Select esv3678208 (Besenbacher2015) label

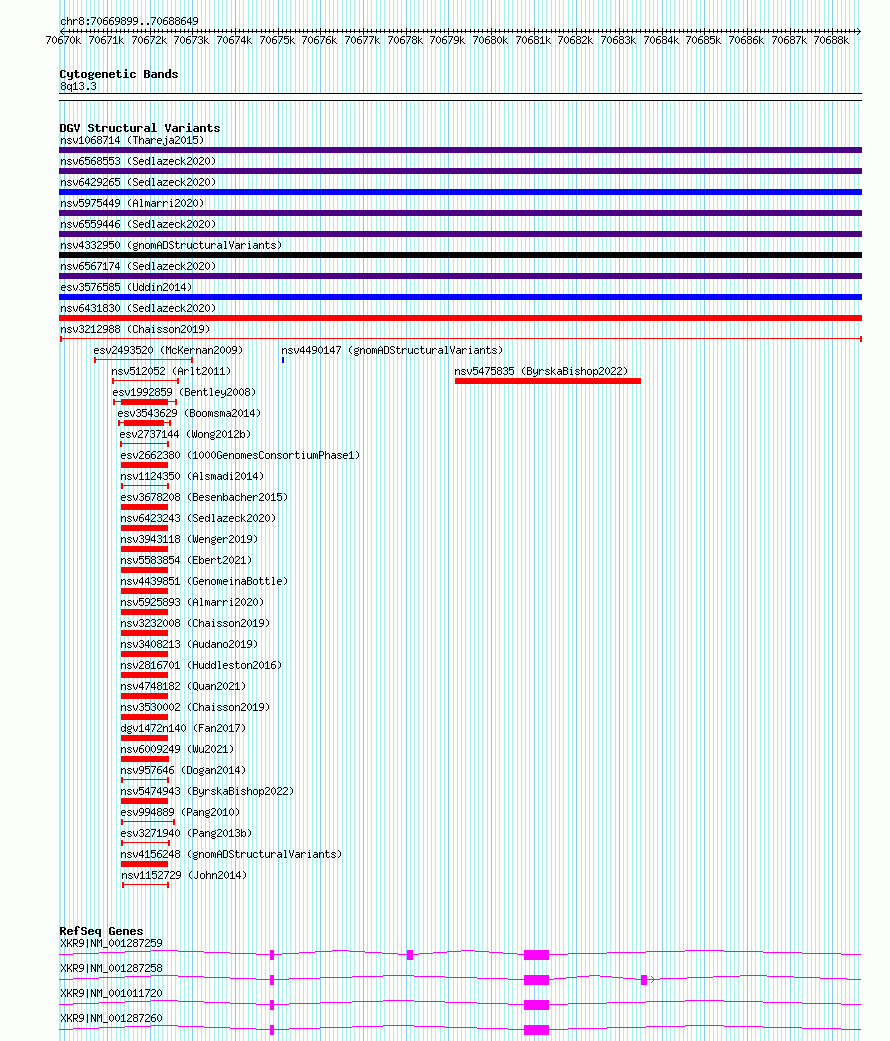tap(204, 497)
